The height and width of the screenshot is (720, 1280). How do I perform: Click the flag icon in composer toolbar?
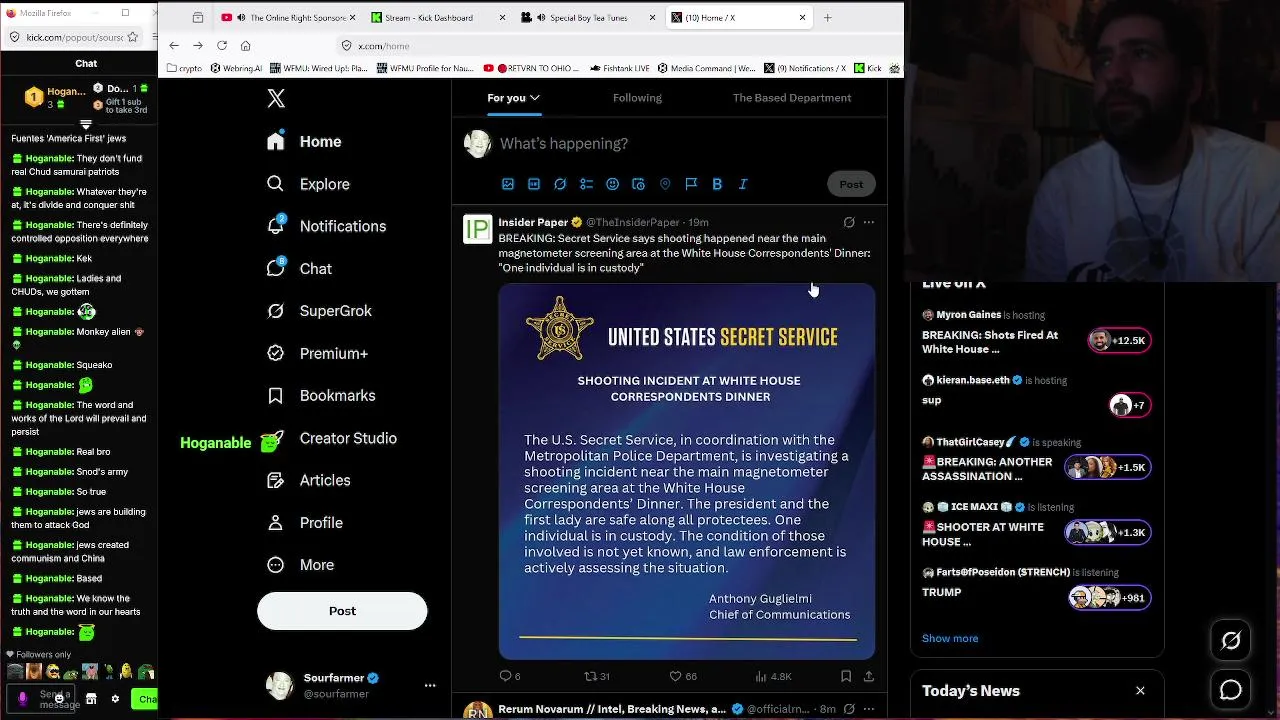pos(691,184)
